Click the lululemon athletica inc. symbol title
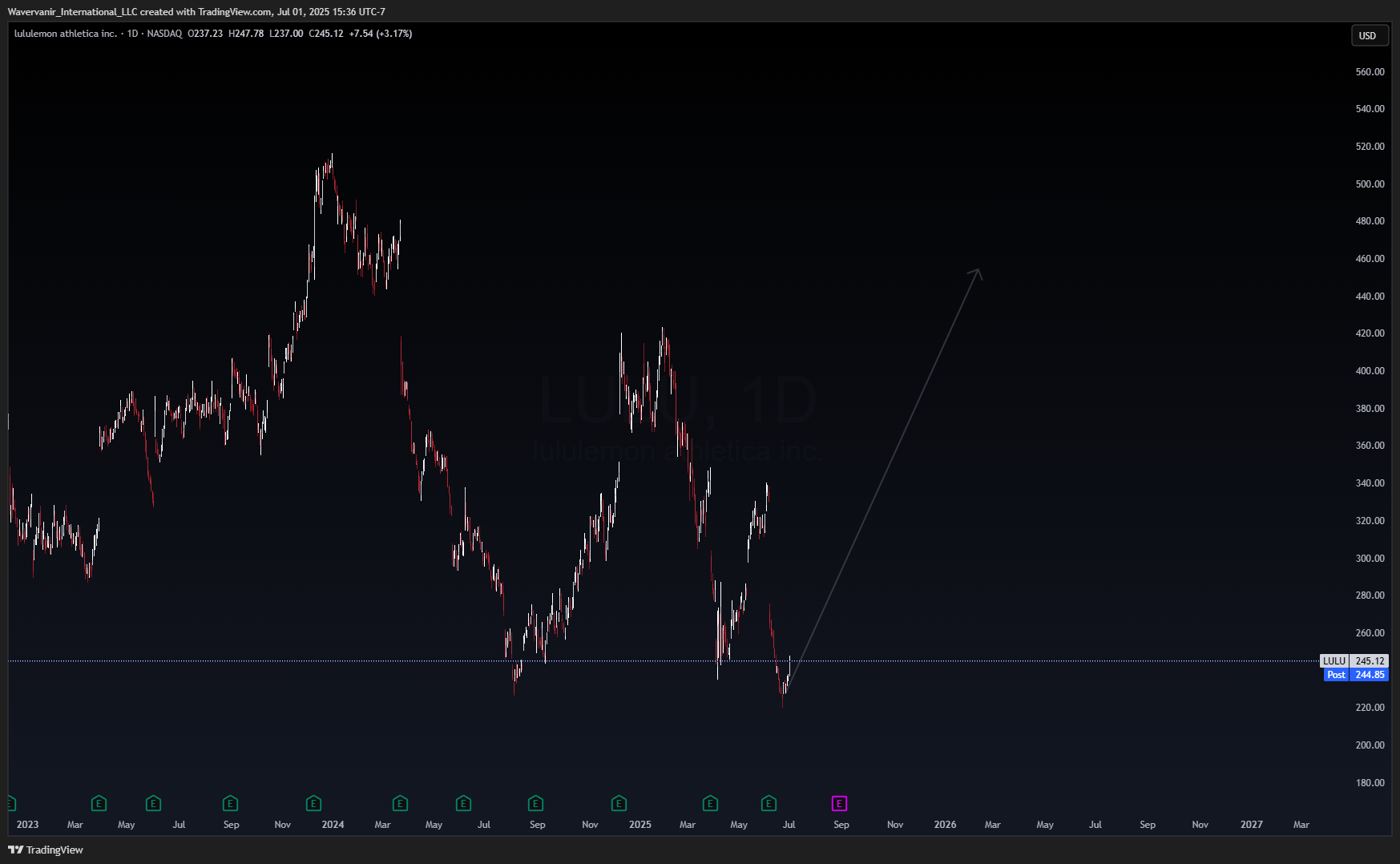1400x864 pixels. (65, 34)
